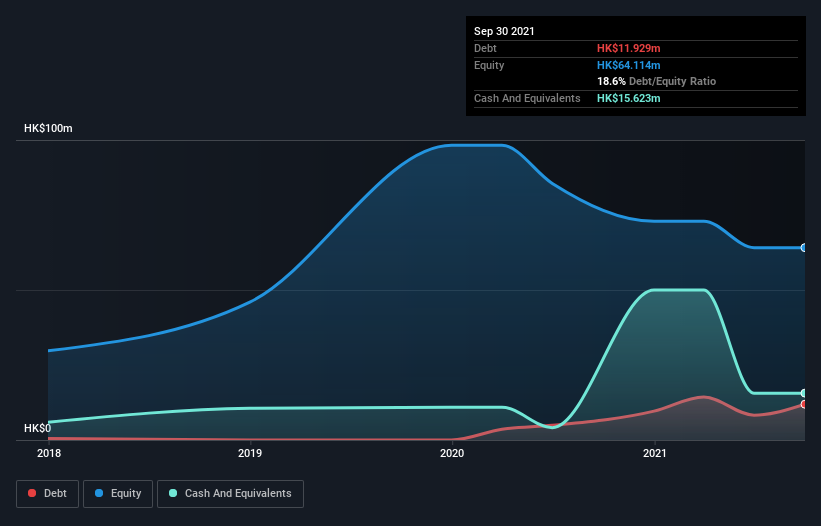Toggle the Cash And Equivalents legend button
Viewport: 821px width, 526px height.
pos(230,494)
